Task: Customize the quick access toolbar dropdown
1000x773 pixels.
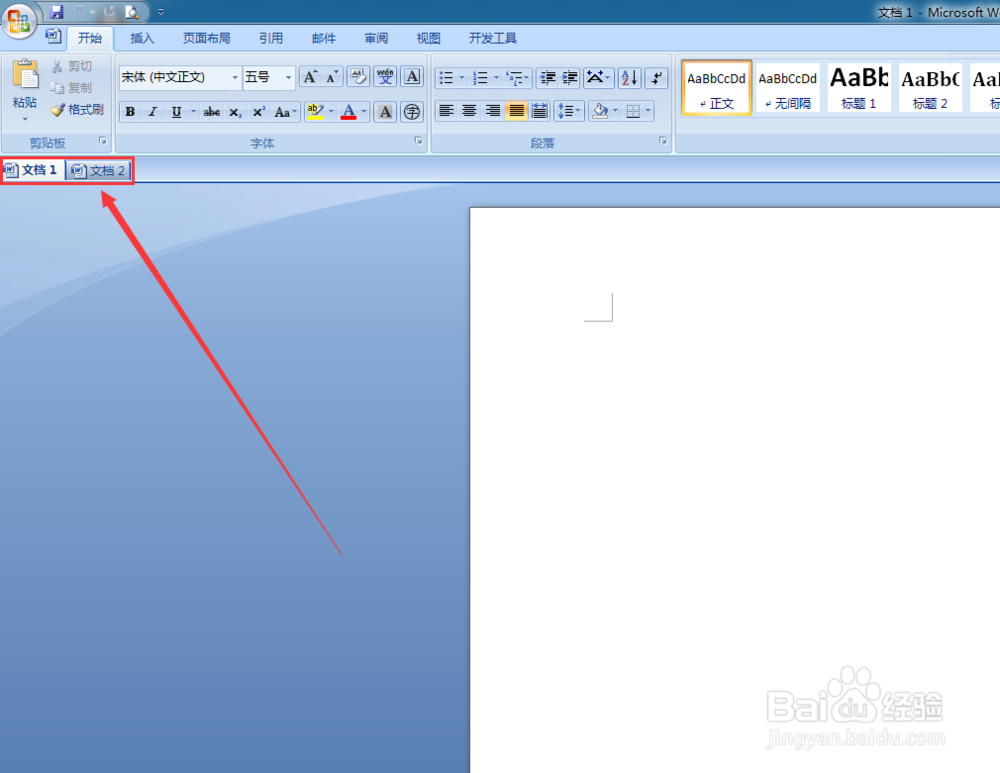Action: click(x=161, y=11)
